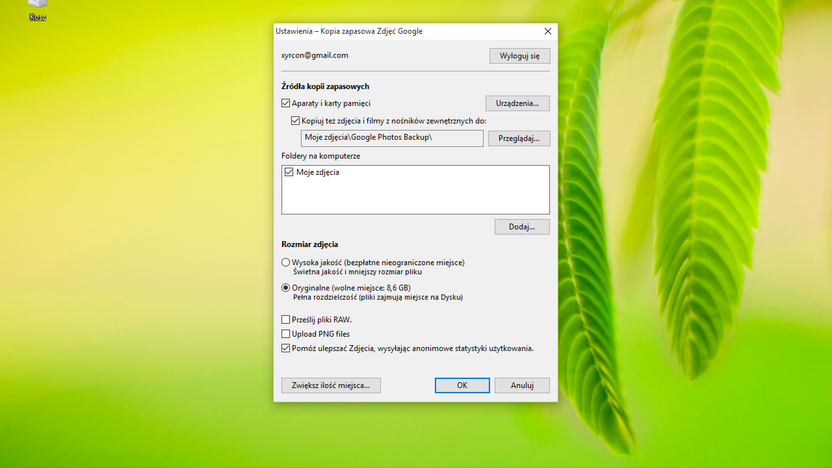Click the Źródła kopii zapasowych heading

click(x=325, y=86)
